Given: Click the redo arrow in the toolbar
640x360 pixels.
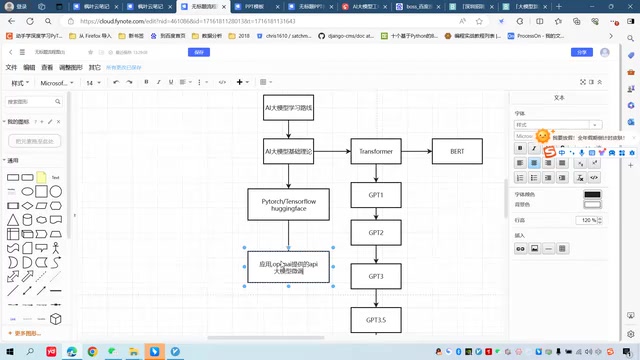Looking at the screenshot, I should [129, 82].
